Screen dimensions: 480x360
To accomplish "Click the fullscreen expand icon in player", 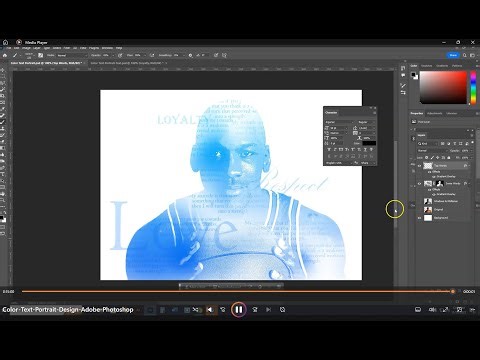I will (x=445, y=310).
